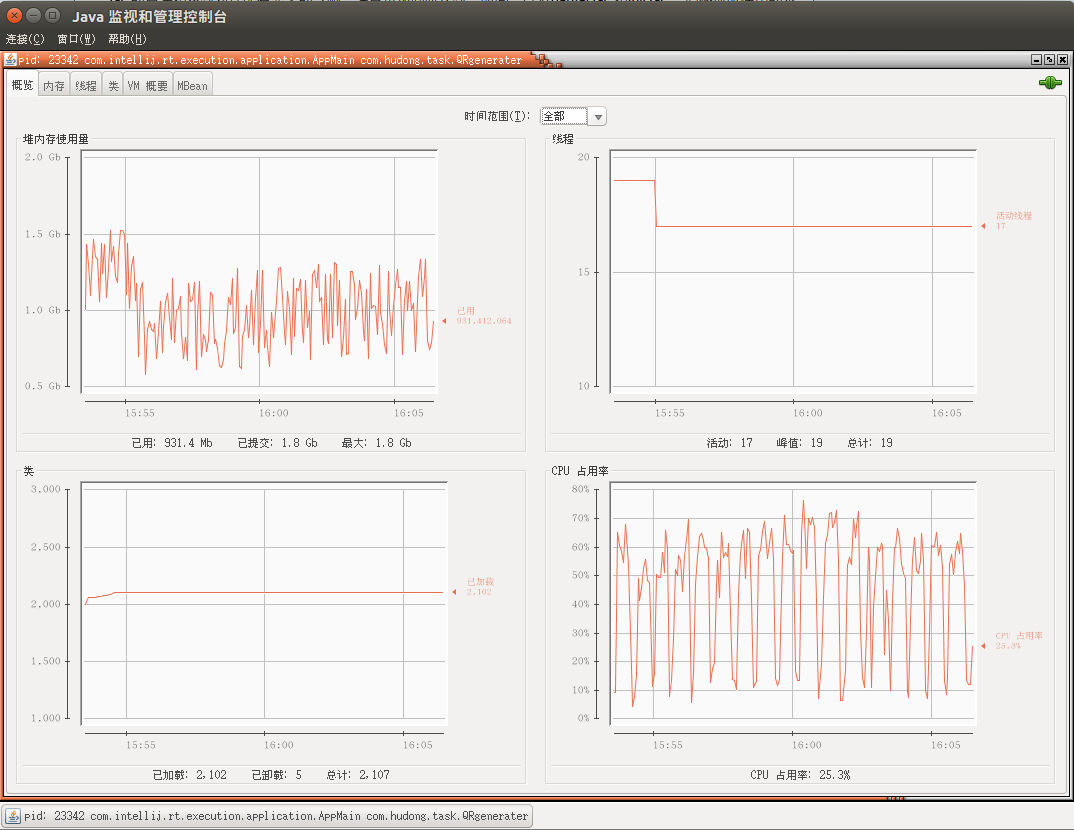Click the CPU 占用率 legend marker on chart
Viewport: 1074px width, 830px height.
[x=983, y=646]
